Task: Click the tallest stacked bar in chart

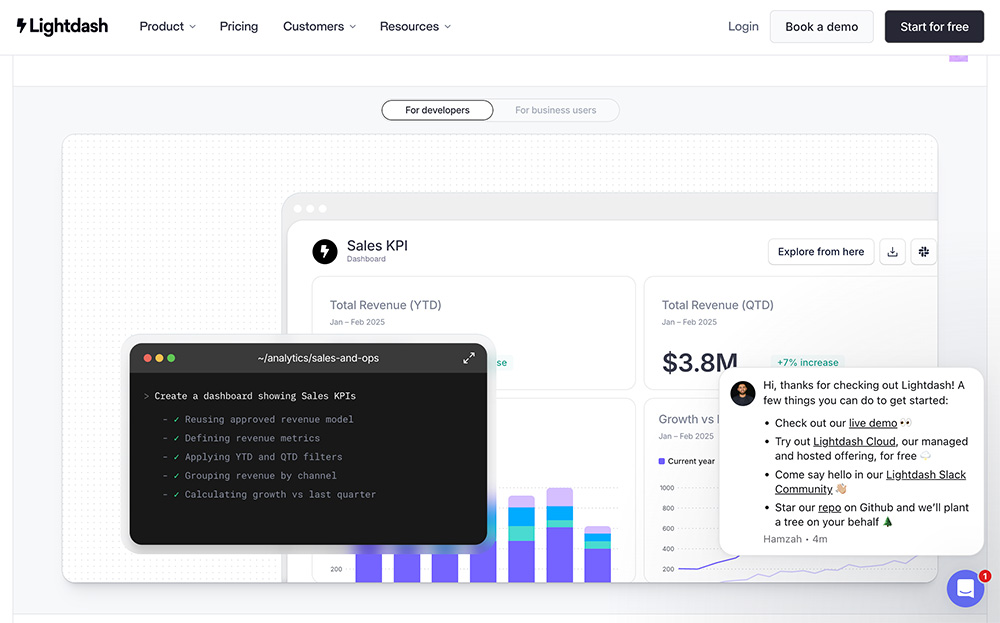Action: (x=559, y=535)
